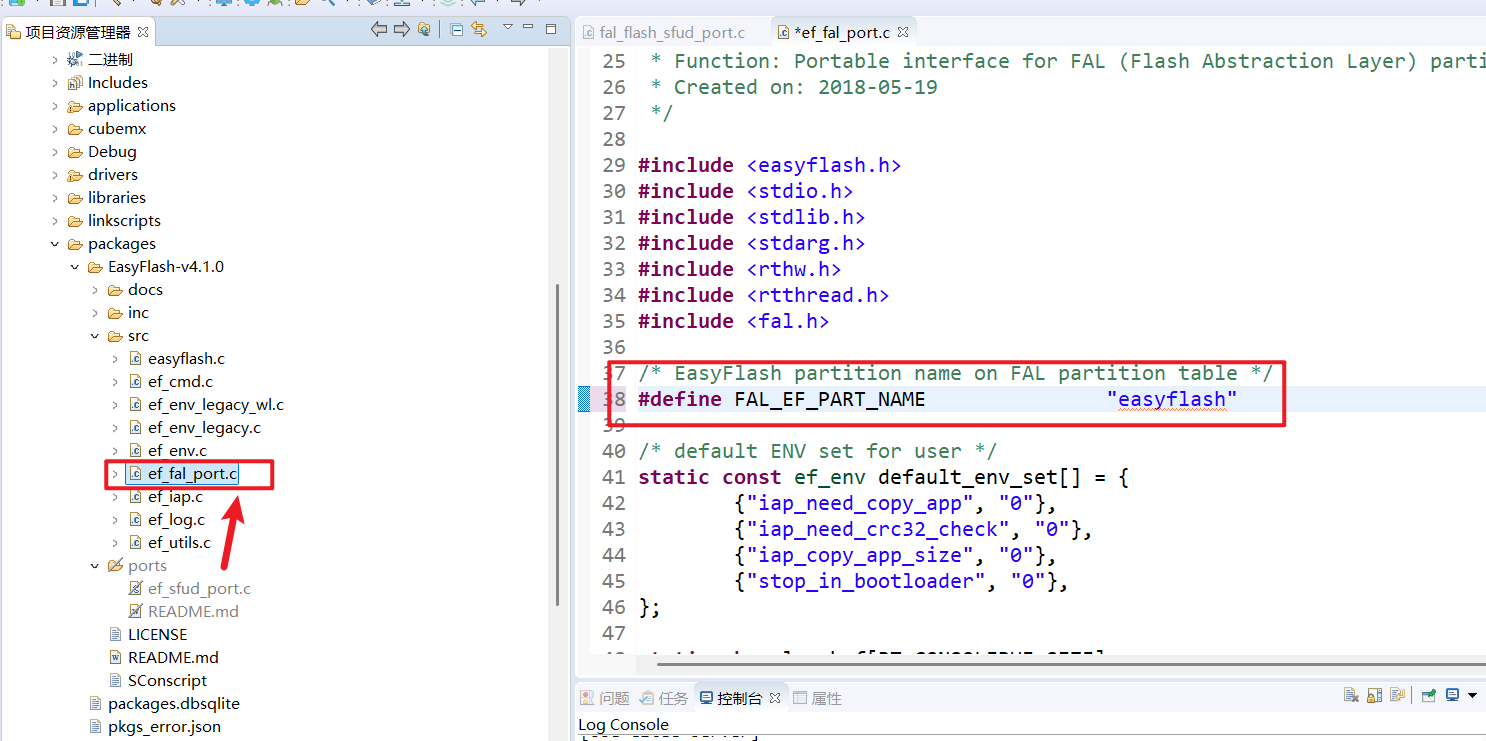Click the change marker beside line 38
The image size is (1486, 741).
[585, 399]
